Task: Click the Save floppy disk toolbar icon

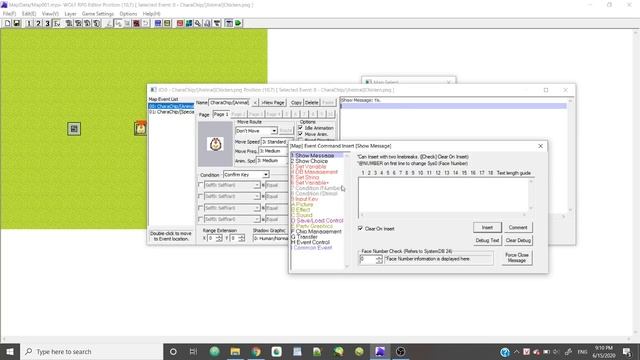Action: tap(17, 23)
